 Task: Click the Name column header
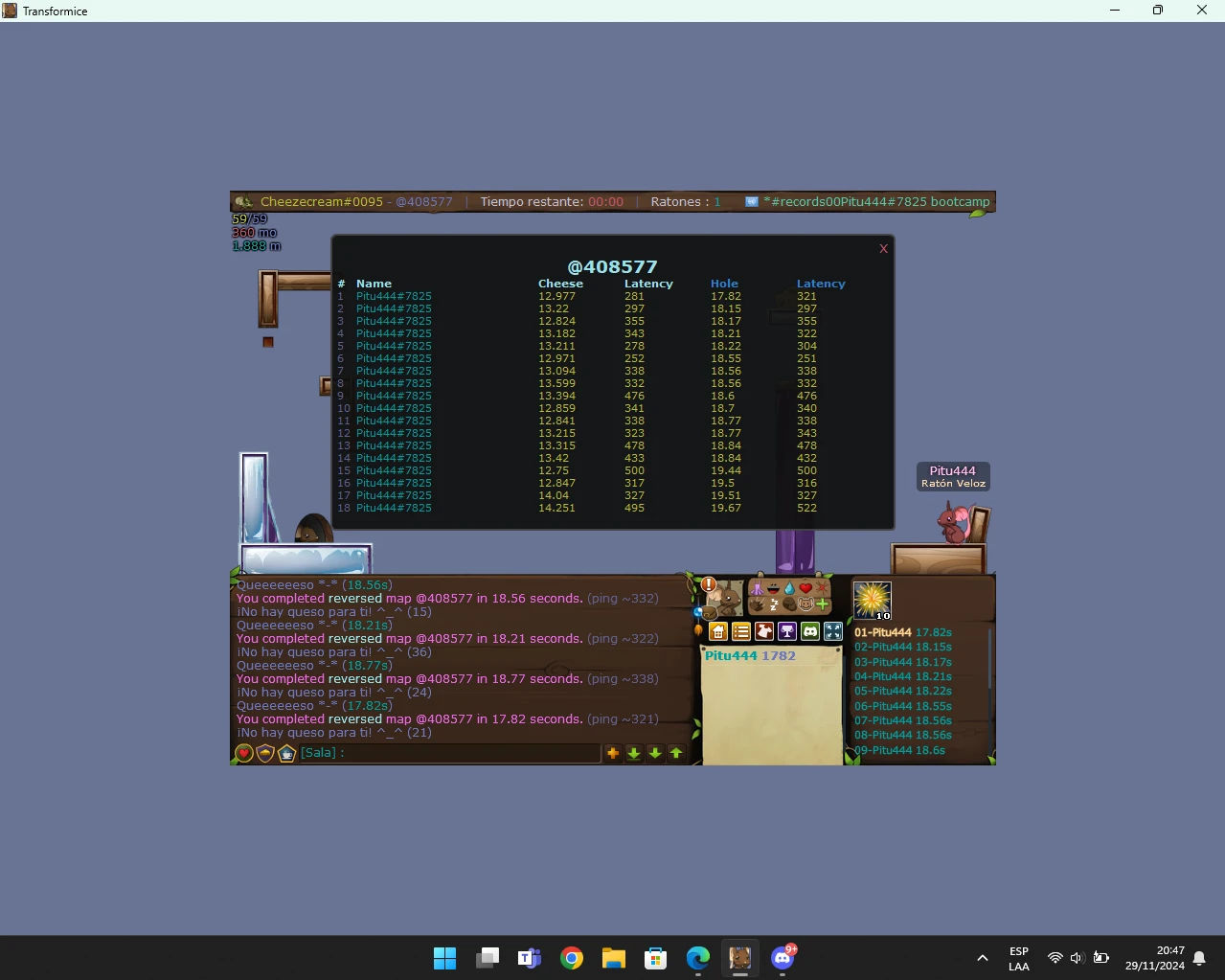click(x=374, y=284)
